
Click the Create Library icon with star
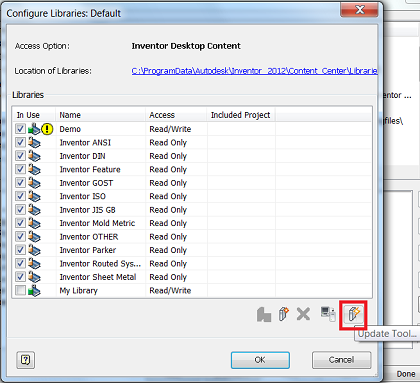point(283,314)
